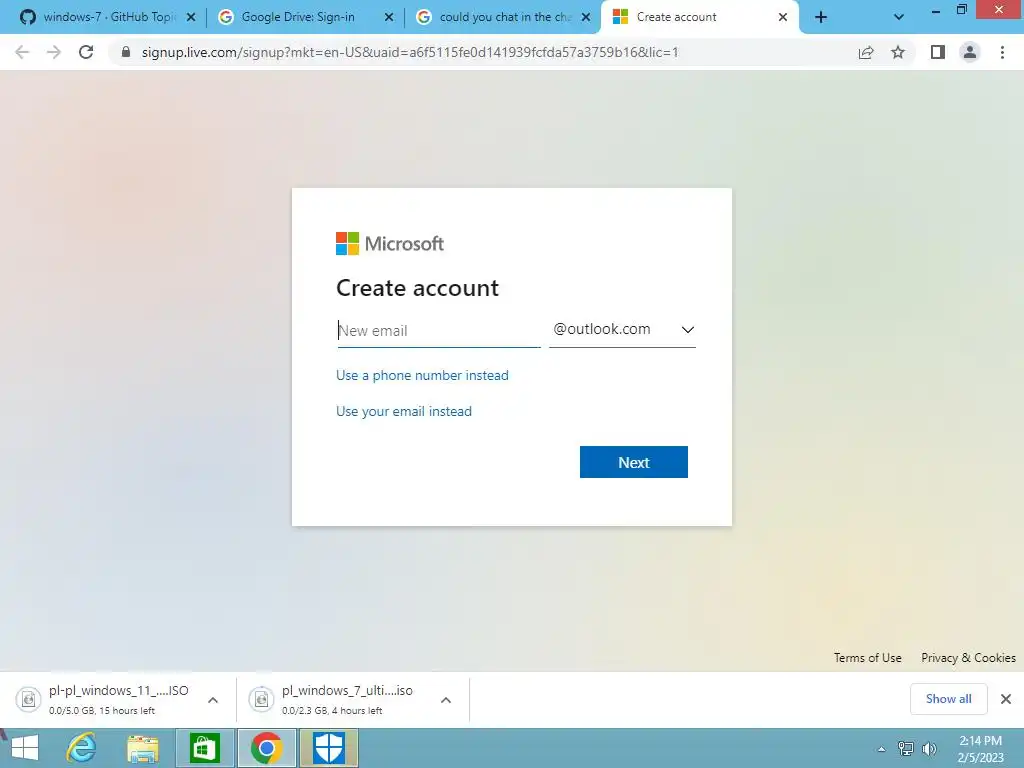The image size is (1024, 768).
Task: Open the Windows Start menu
Action: click(25, 748)
